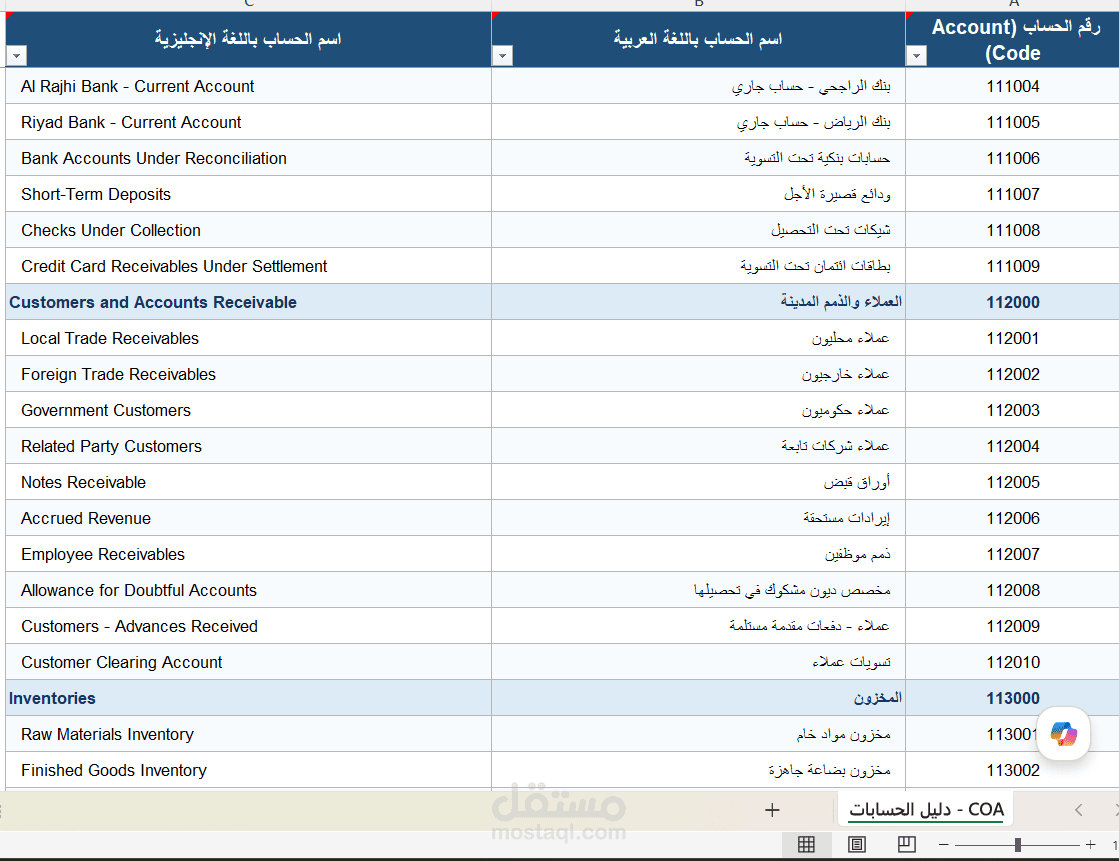This screenshot has width=1119, height=861.
Task: Open the filter dropdown for English account name column
Action: click(16, 56)
